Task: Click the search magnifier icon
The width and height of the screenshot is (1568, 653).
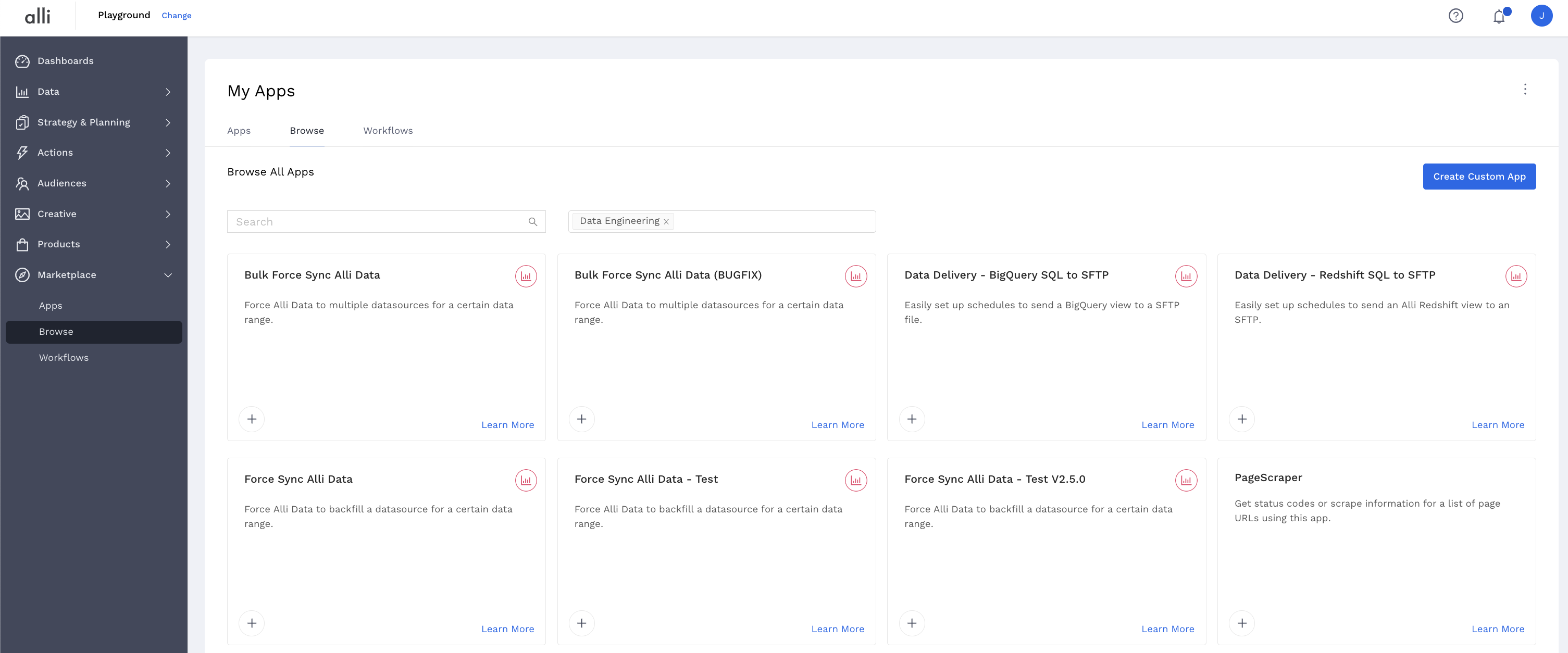Action: coord(532,222)
